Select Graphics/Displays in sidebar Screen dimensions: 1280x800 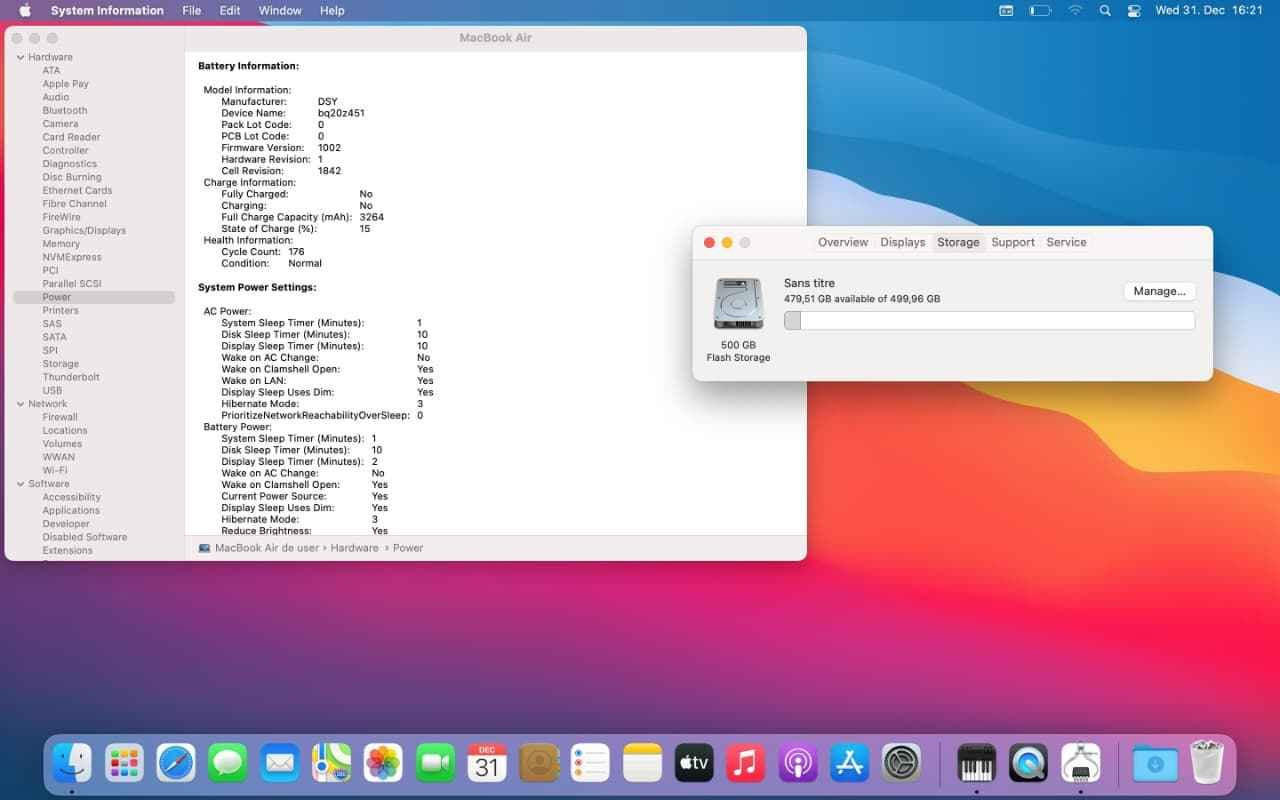tap(84, 231)
